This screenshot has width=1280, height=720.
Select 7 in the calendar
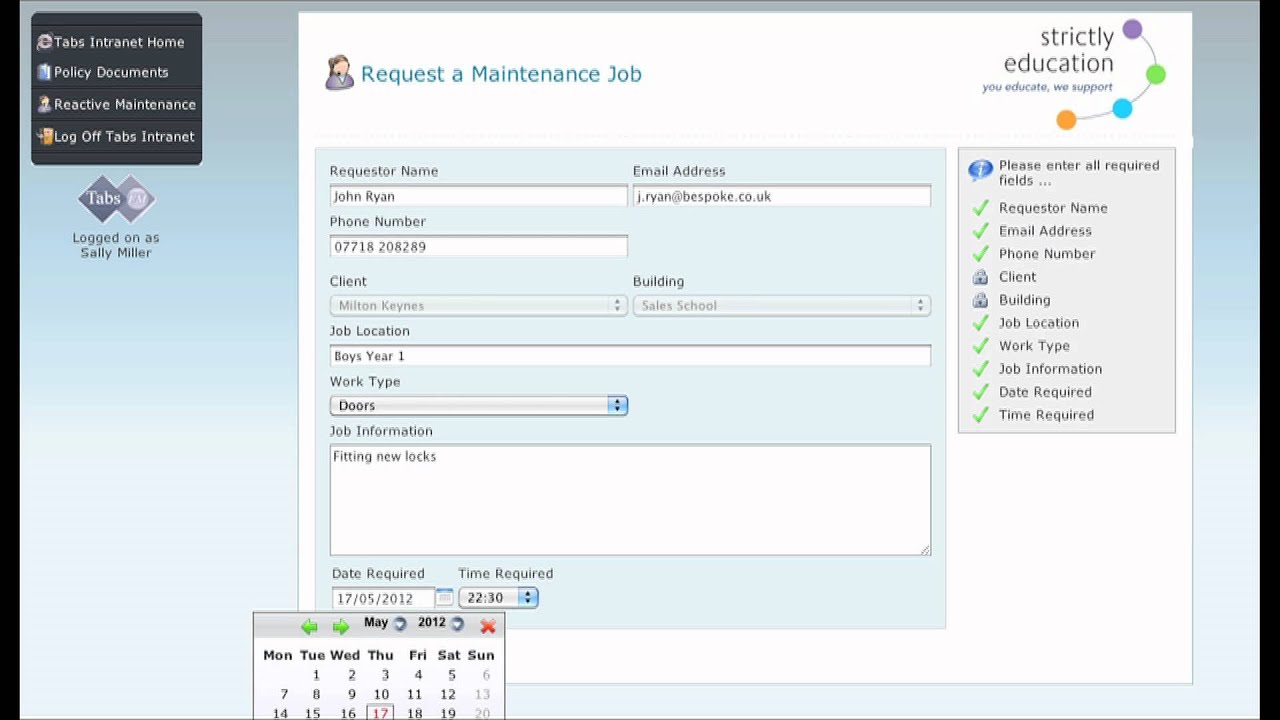click(x=284, y=694)
